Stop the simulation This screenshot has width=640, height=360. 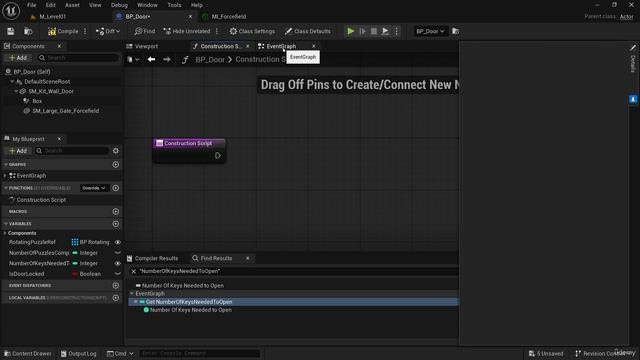tap(373, 31)
